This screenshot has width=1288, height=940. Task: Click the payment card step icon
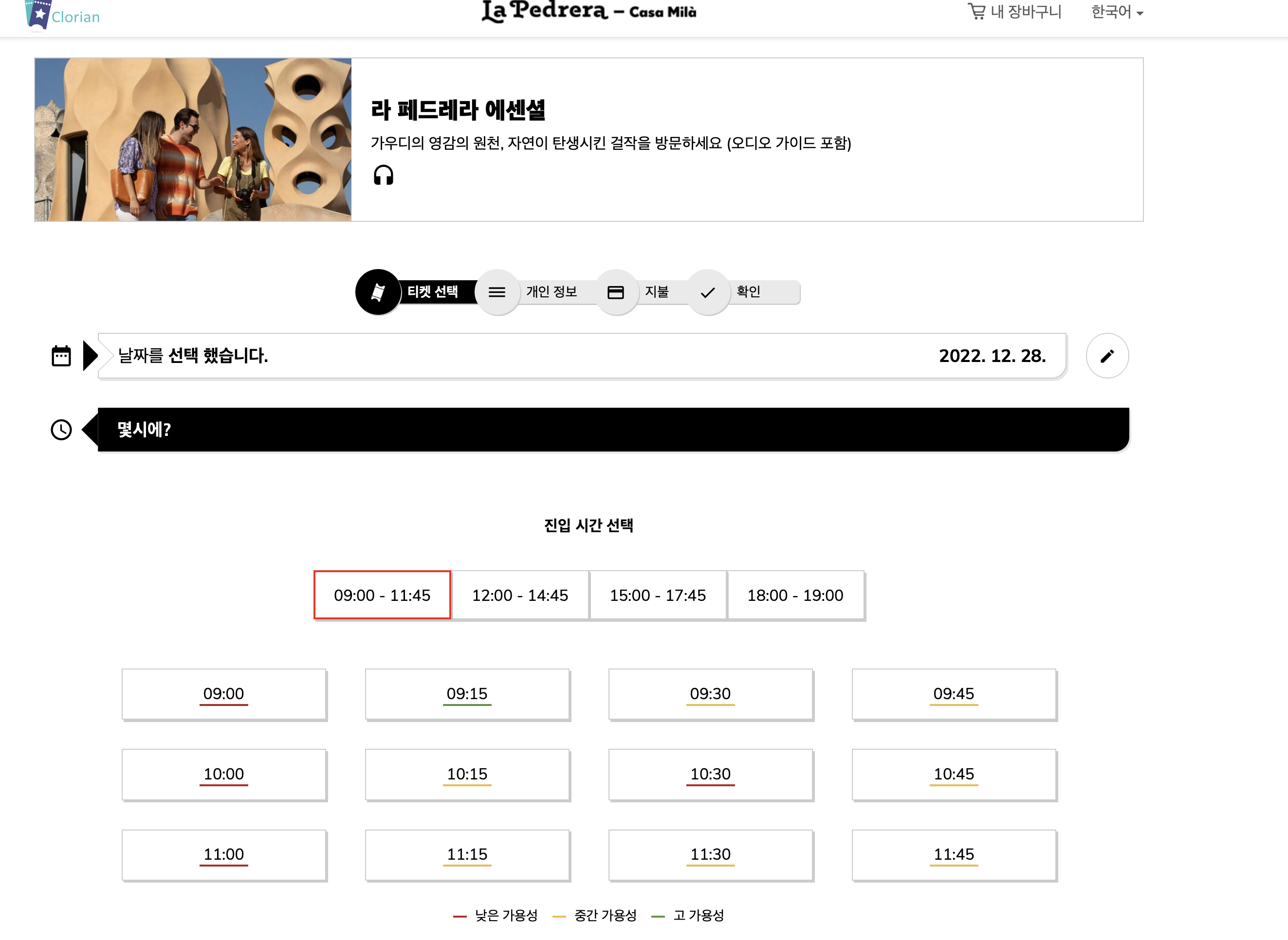(x=615, y=292)
